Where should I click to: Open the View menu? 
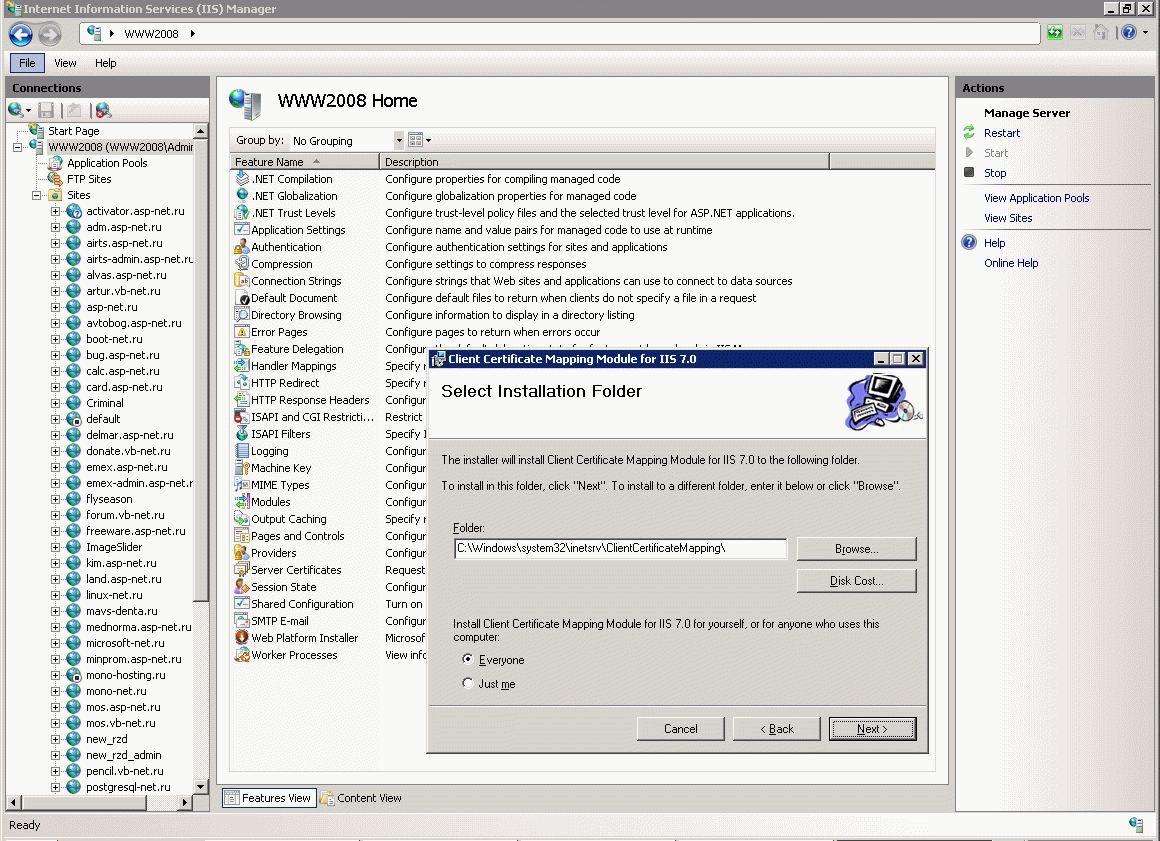point(65,63)
